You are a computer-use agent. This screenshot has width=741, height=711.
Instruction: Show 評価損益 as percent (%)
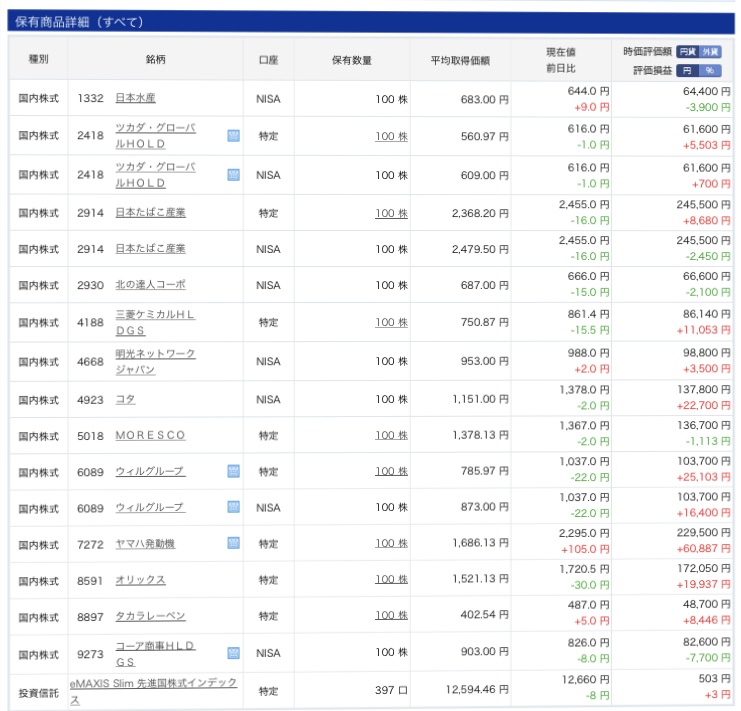pos(710,70)
